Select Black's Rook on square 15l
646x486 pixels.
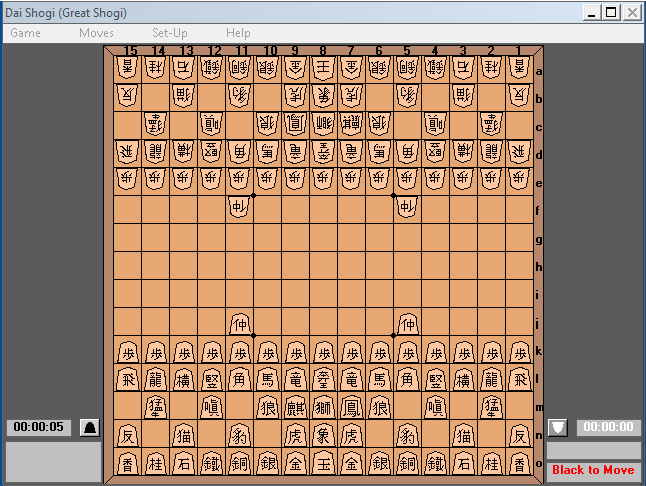(x=128, y=380)
